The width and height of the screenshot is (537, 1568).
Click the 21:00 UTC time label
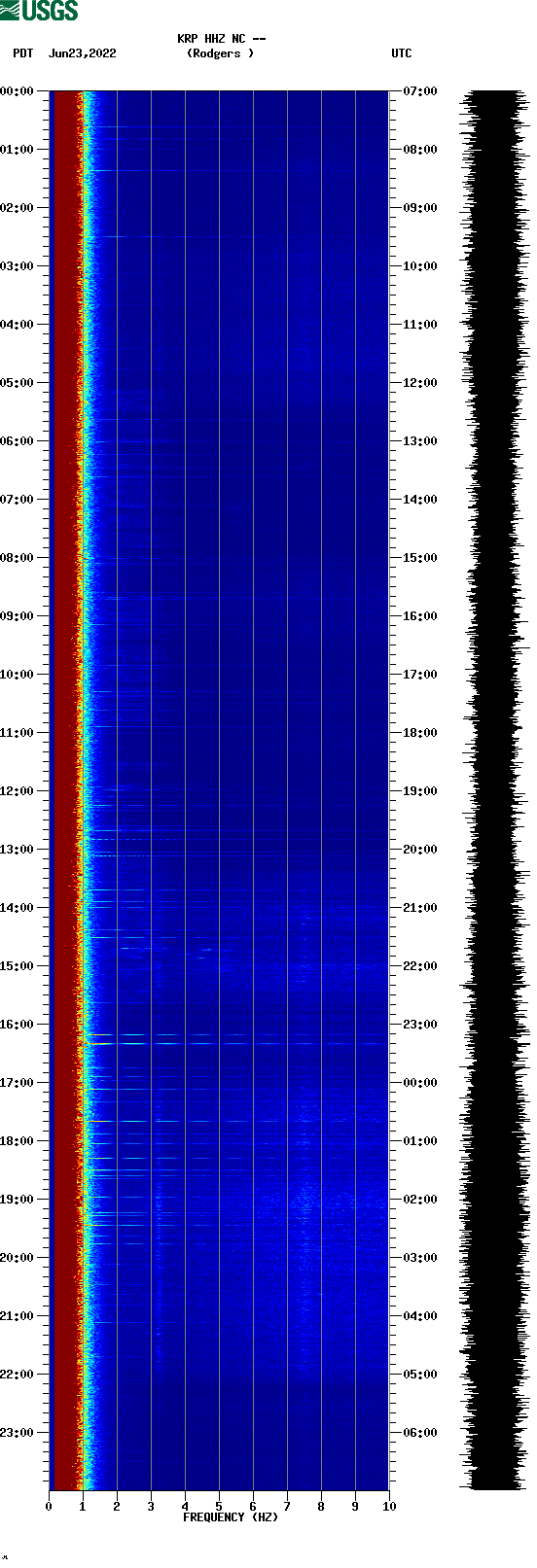coord(420,908)
